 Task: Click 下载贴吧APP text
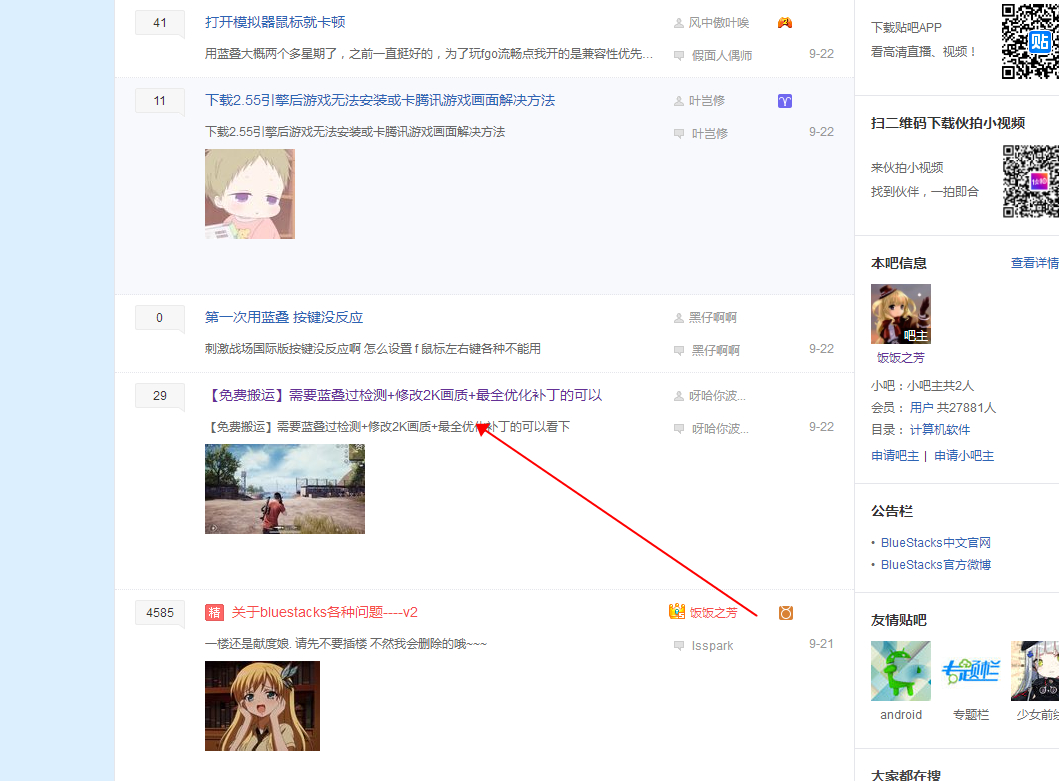point(906,28)
